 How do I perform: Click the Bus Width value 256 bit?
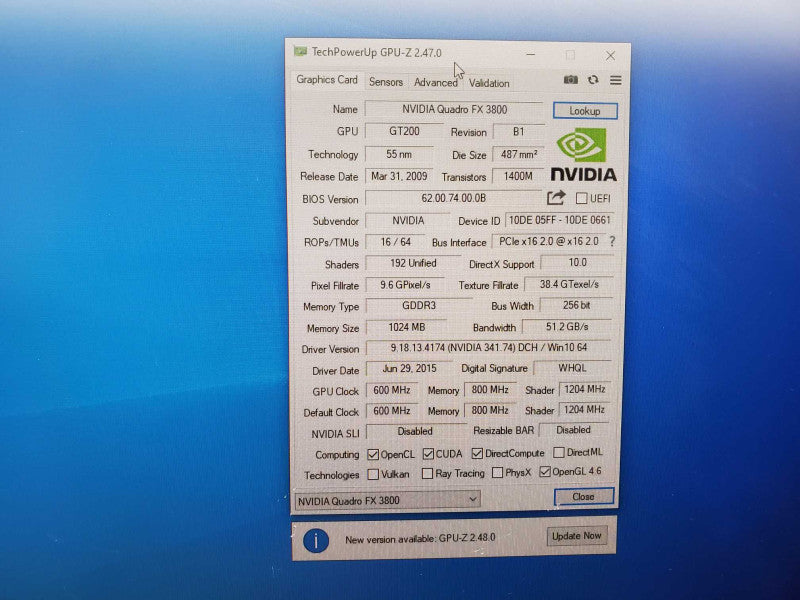coord(576,305)
